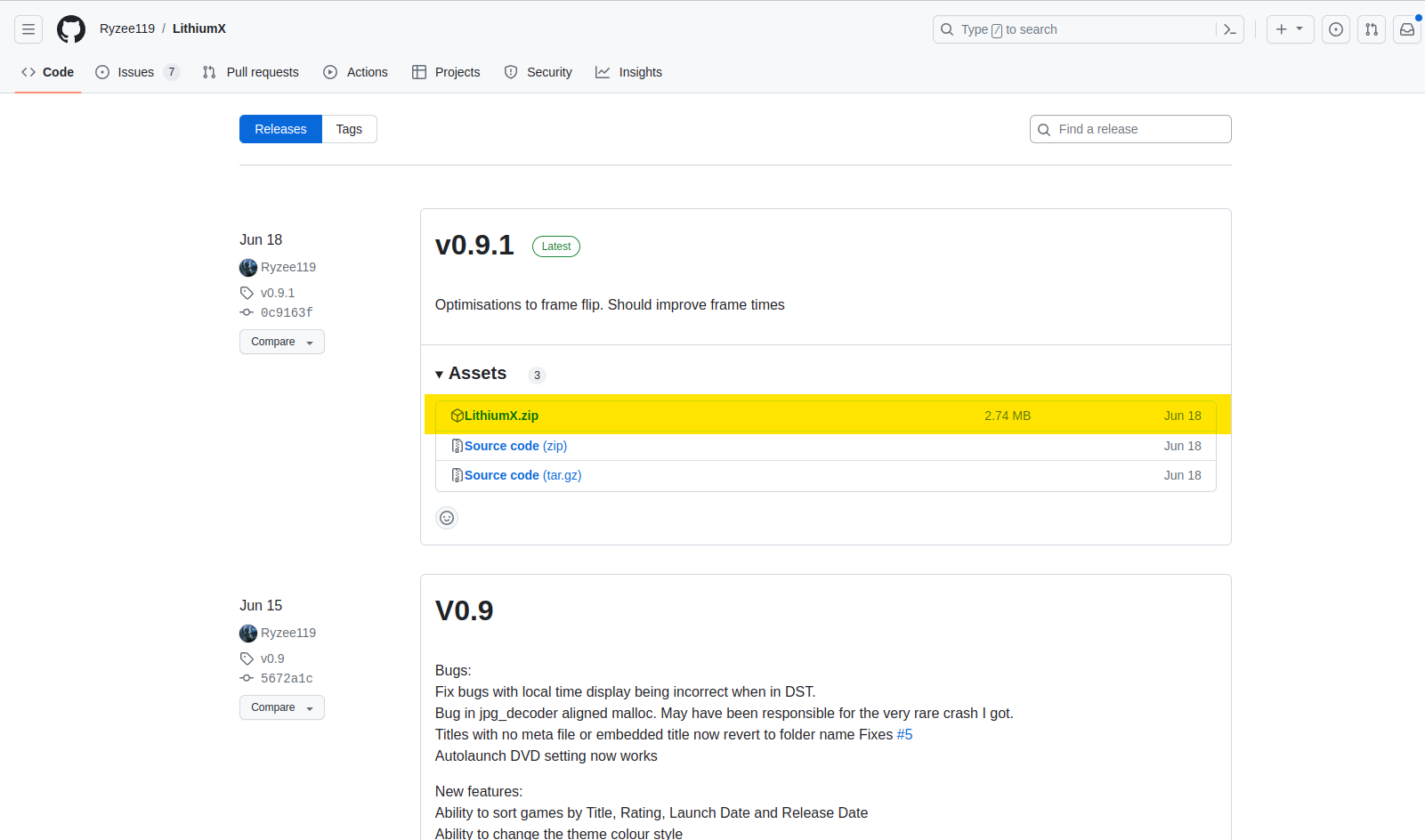Click the package icon beside LithiumX.zip
Image resolution: width=1425 pixels, height=840 pixels.
point(457,416)
